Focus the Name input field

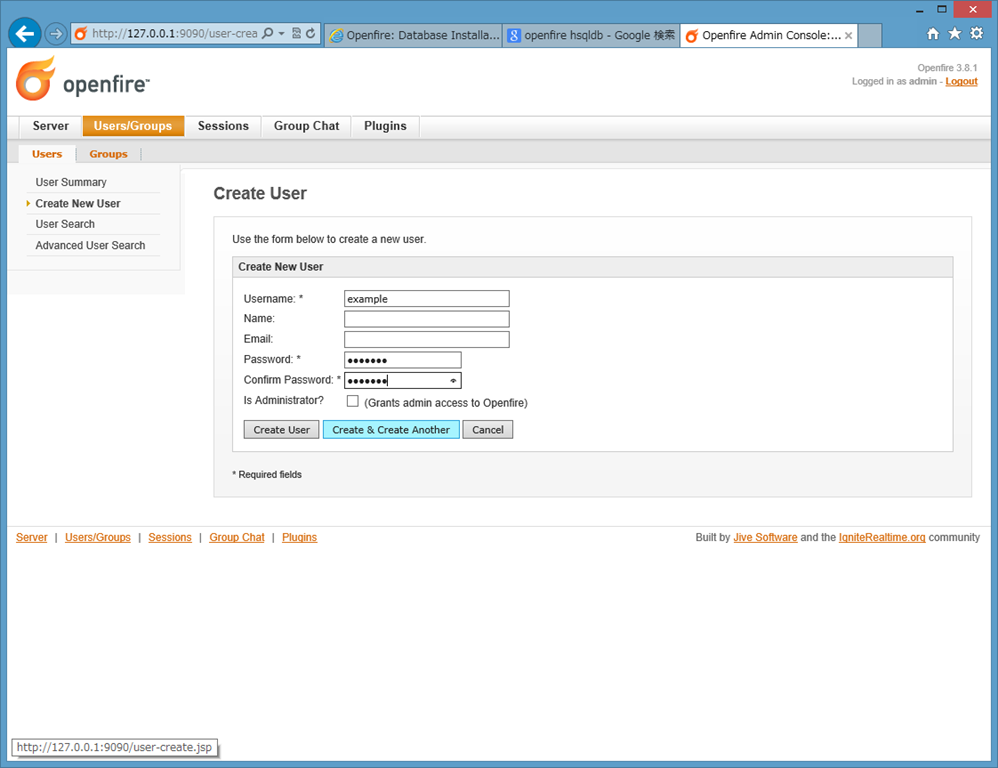click(426, 319)
